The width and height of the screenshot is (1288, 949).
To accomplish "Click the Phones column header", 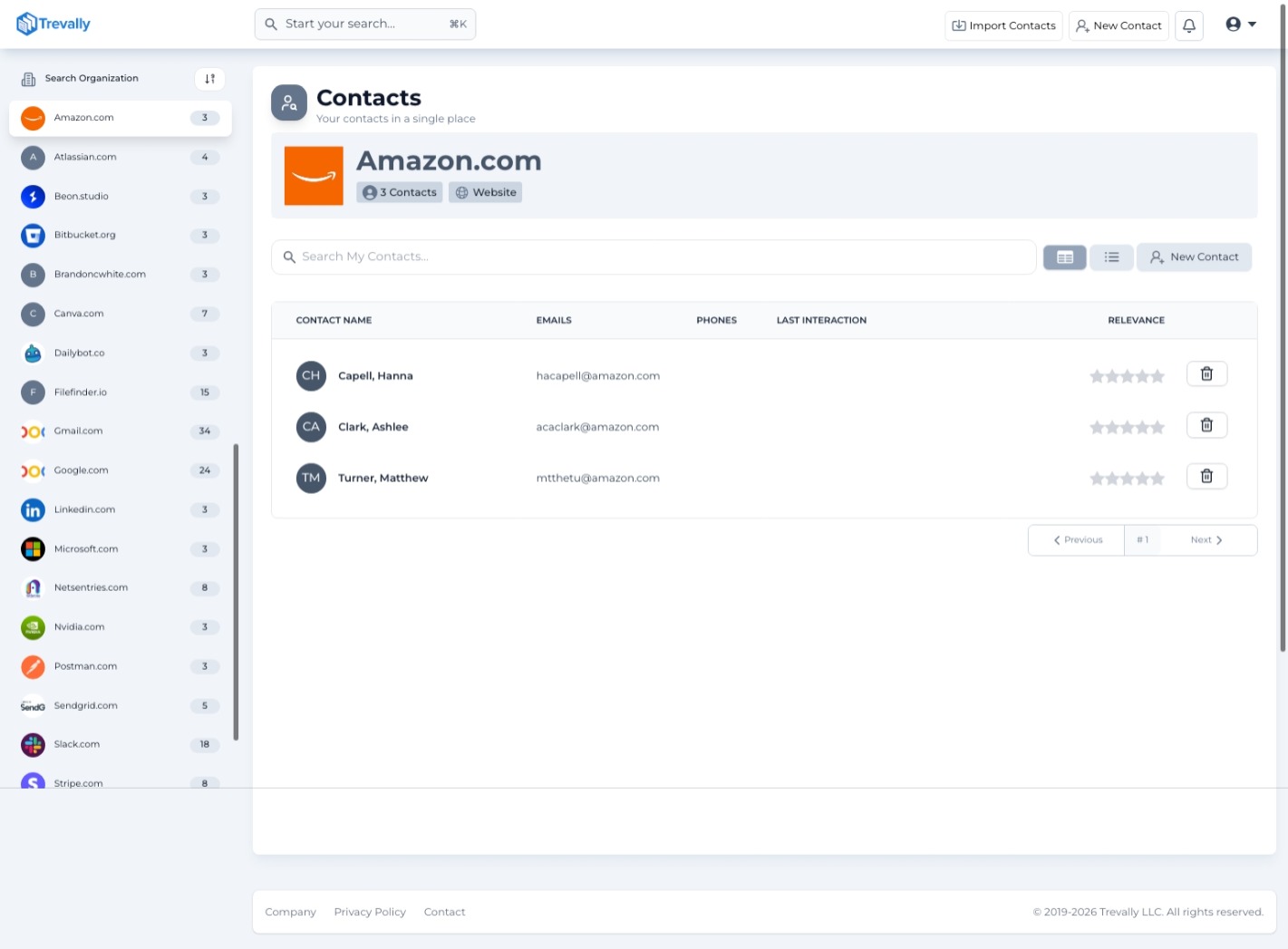I will 716,320.
